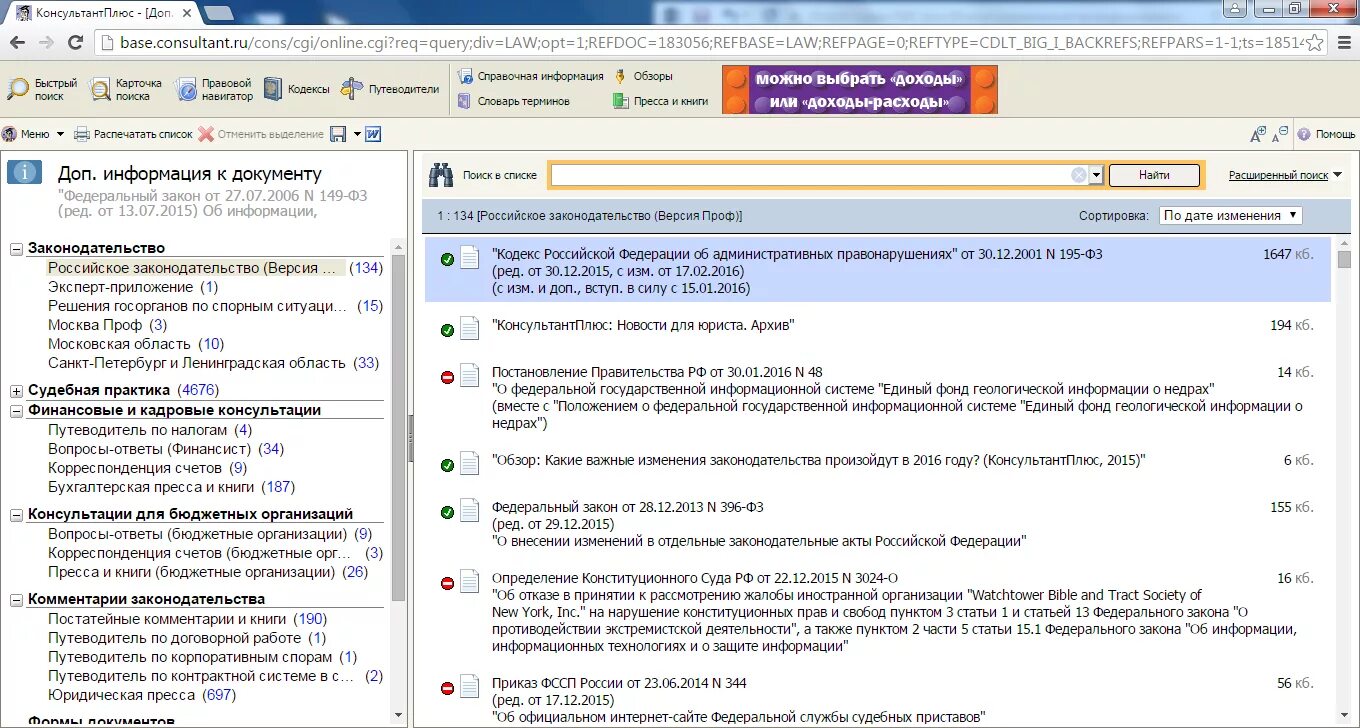Increase font size with A+ icon
Screen dimensions: 1360x728
1259,134
